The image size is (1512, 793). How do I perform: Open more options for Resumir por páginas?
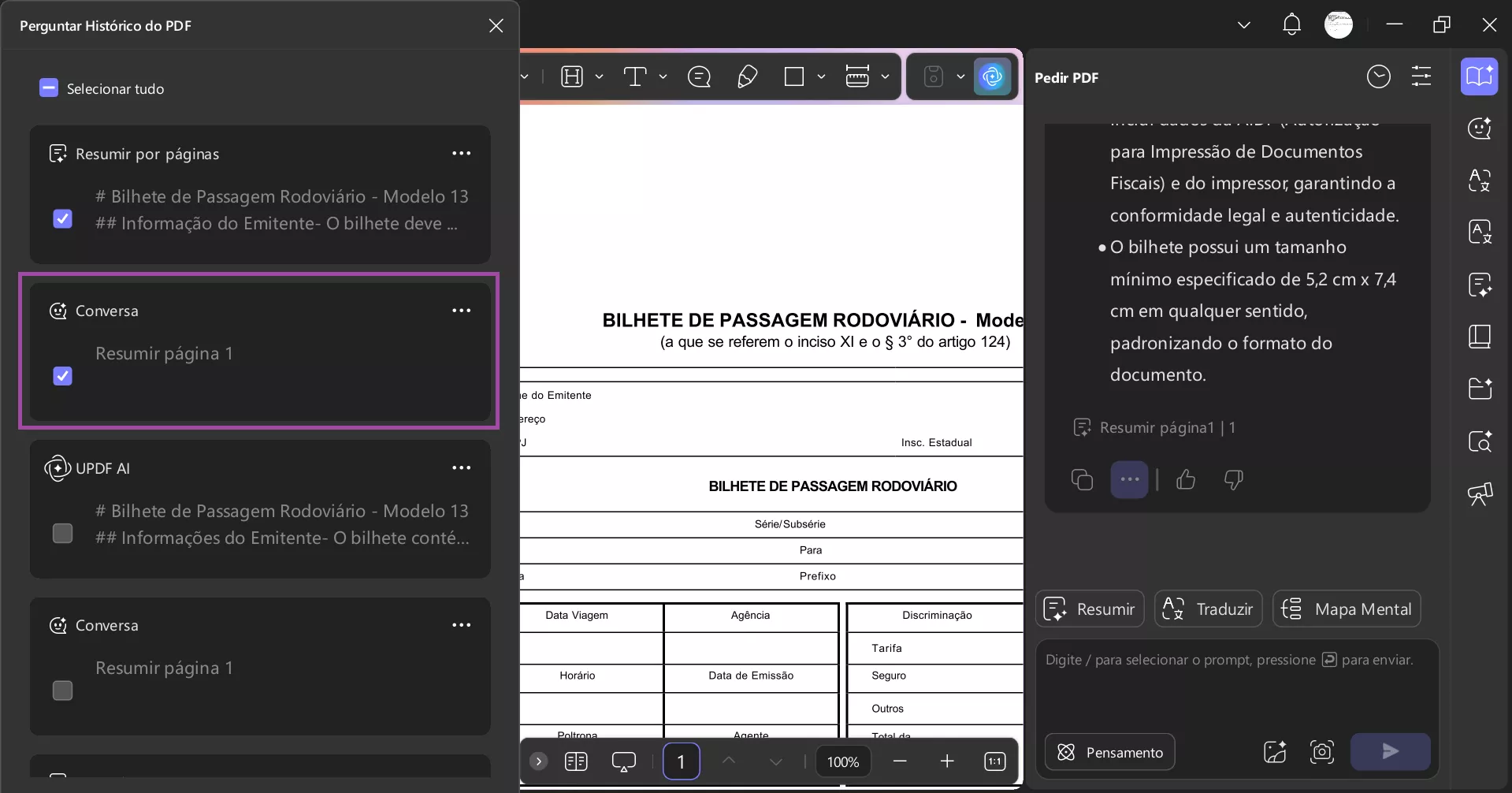[x=462, y=153]
